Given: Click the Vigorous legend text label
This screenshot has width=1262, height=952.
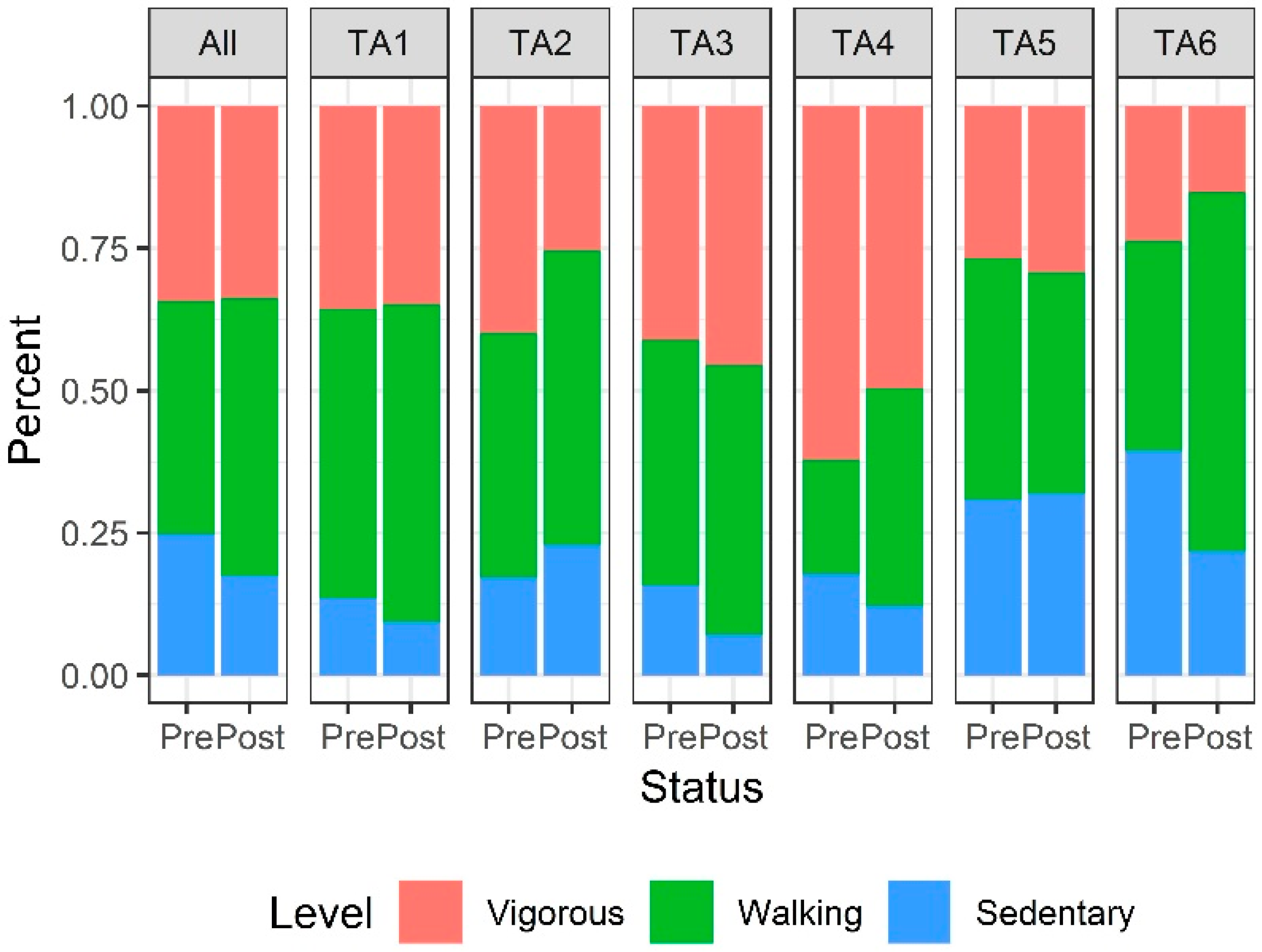Looking at the screenshot, I should (555, 913).
